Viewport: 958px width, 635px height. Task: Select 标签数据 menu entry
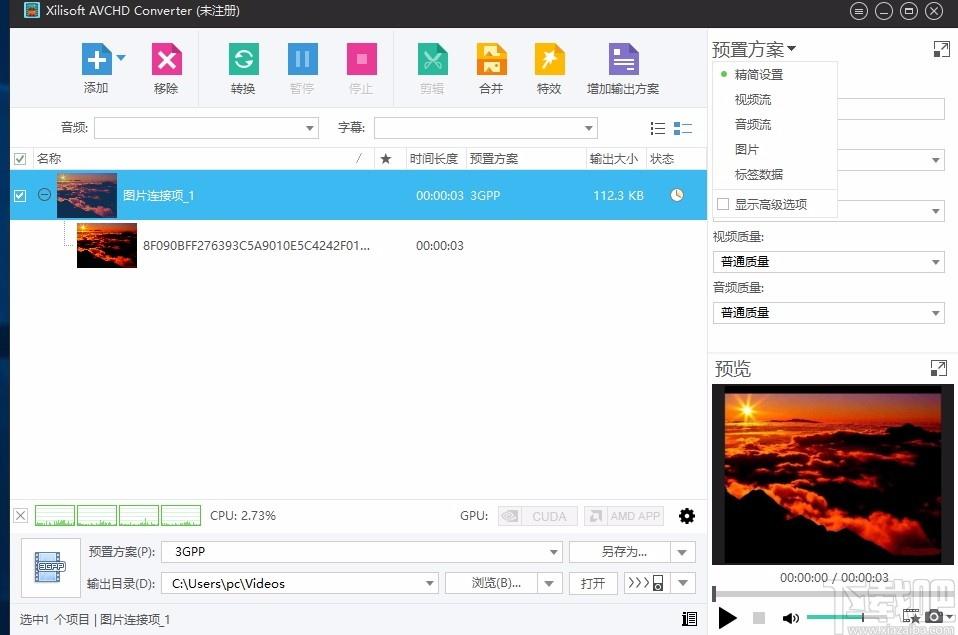tap(759, 175)
